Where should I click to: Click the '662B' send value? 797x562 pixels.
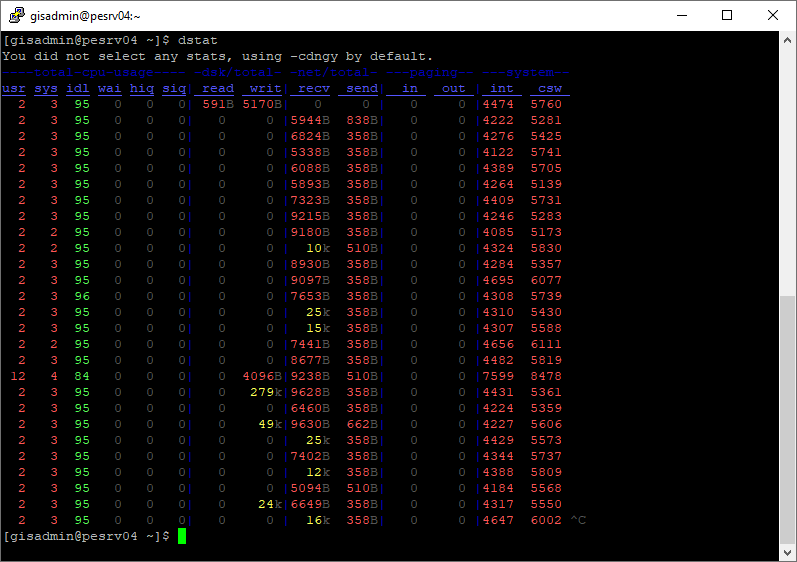[x=362, y=424]
